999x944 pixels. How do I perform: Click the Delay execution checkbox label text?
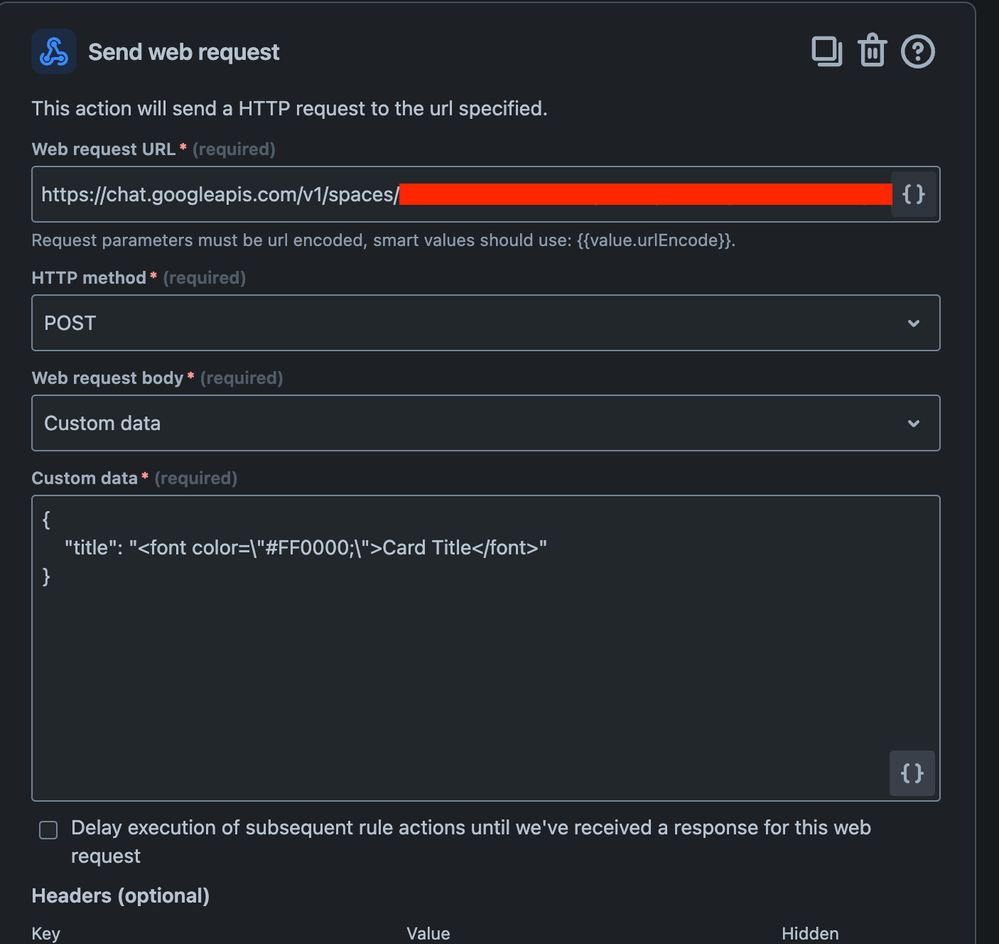click(471, 841)
